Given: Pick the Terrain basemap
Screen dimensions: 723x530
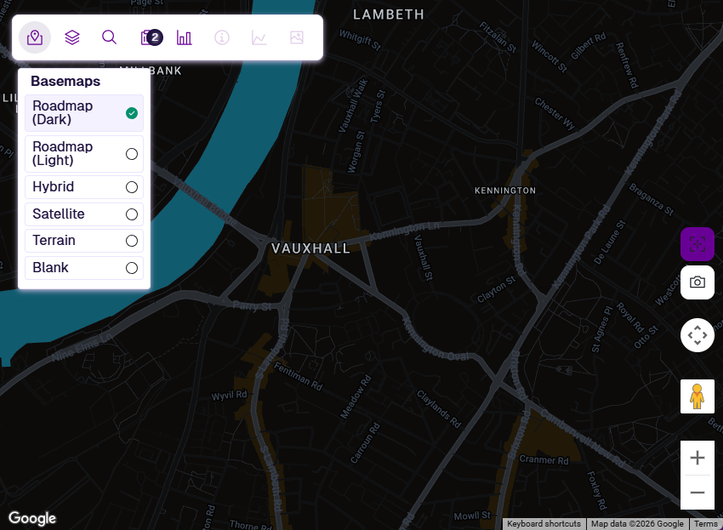Looking at the screenshot, I should click(x=84, y=240).
